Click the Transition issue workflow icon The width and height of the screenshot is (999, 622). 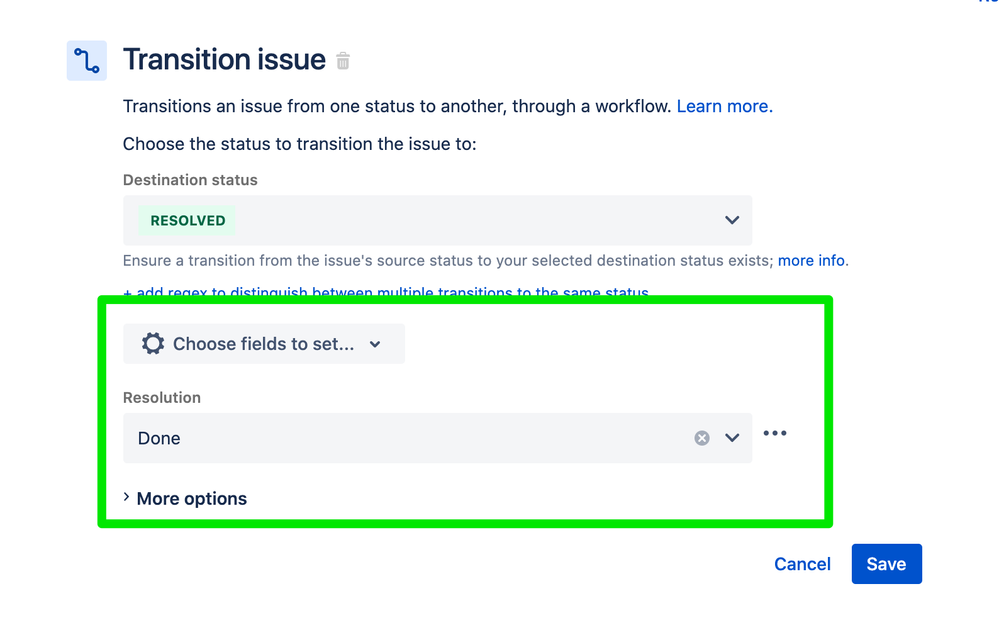click(x=86, y=60)
